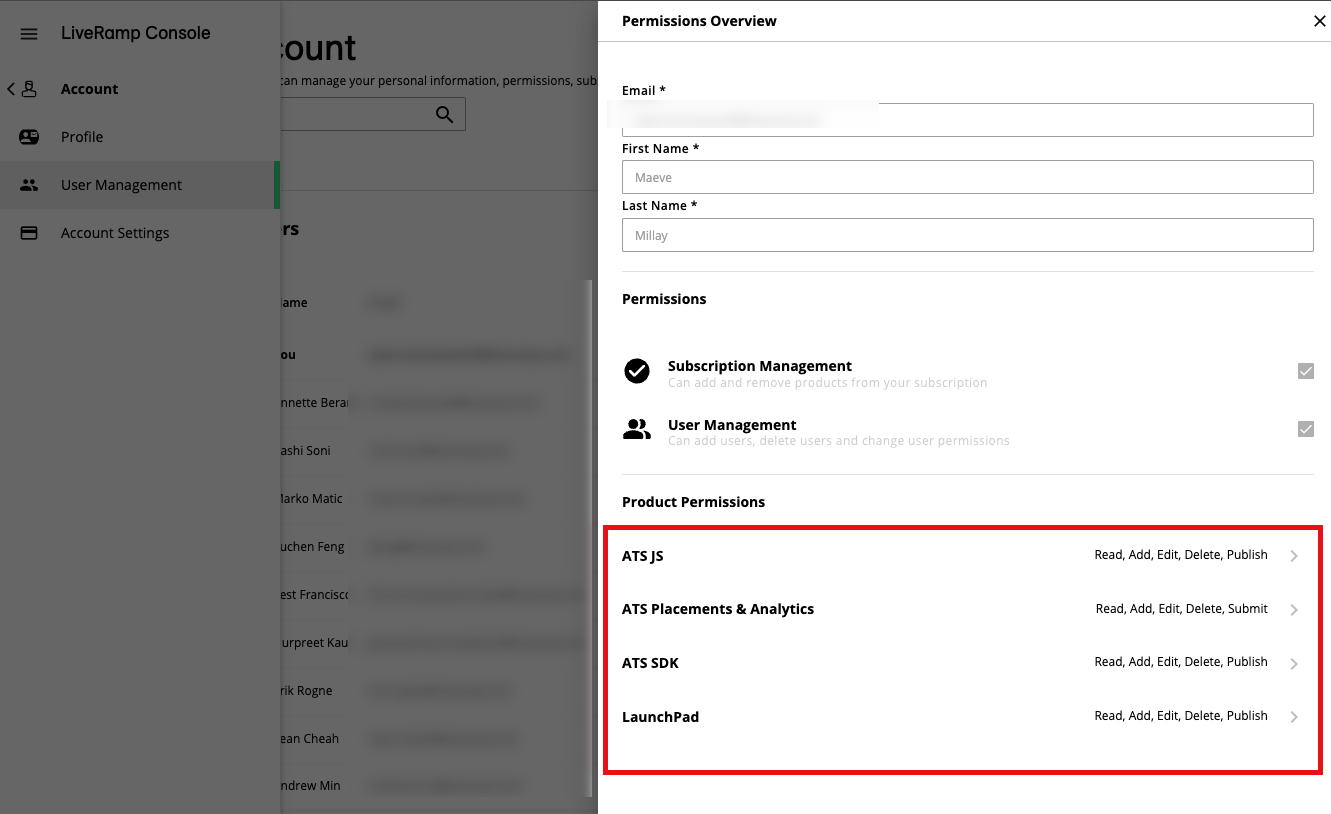Click 'Can add users, delete users' description
This screenshot has width=1331, height=814.
[839, 441]
